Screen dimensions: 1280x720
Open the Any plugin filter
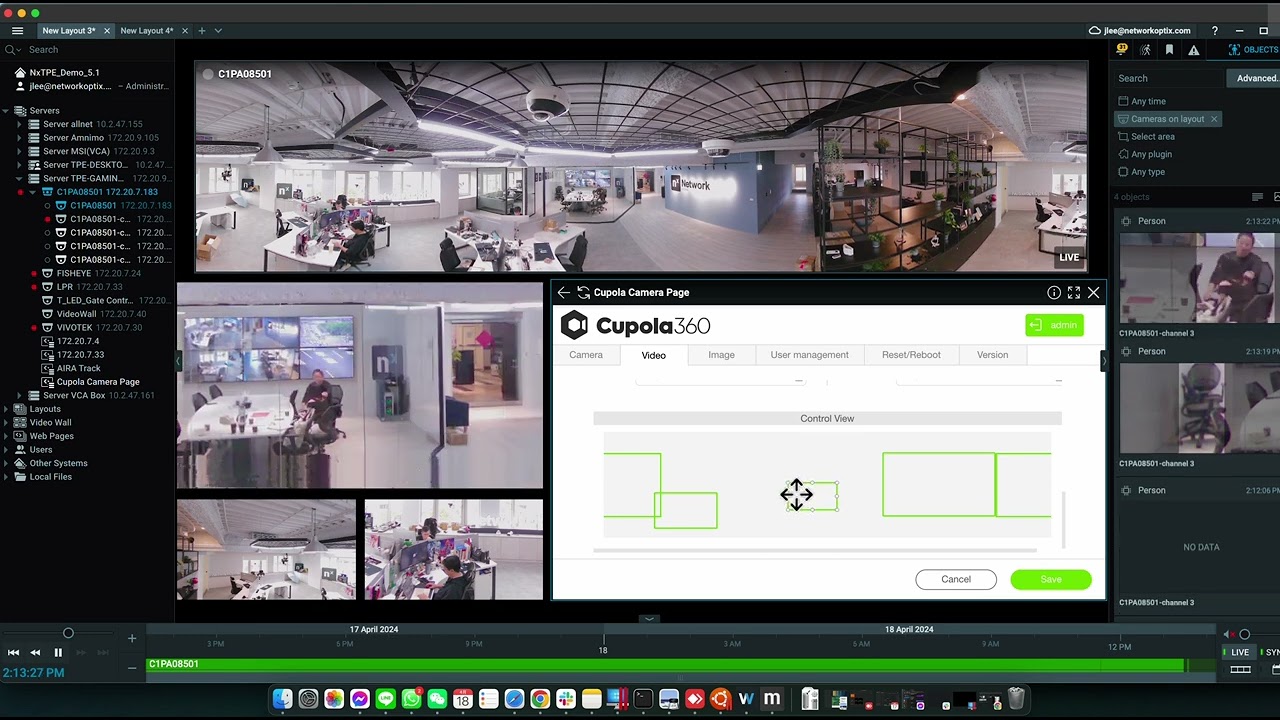click(x=1144, y=154)
